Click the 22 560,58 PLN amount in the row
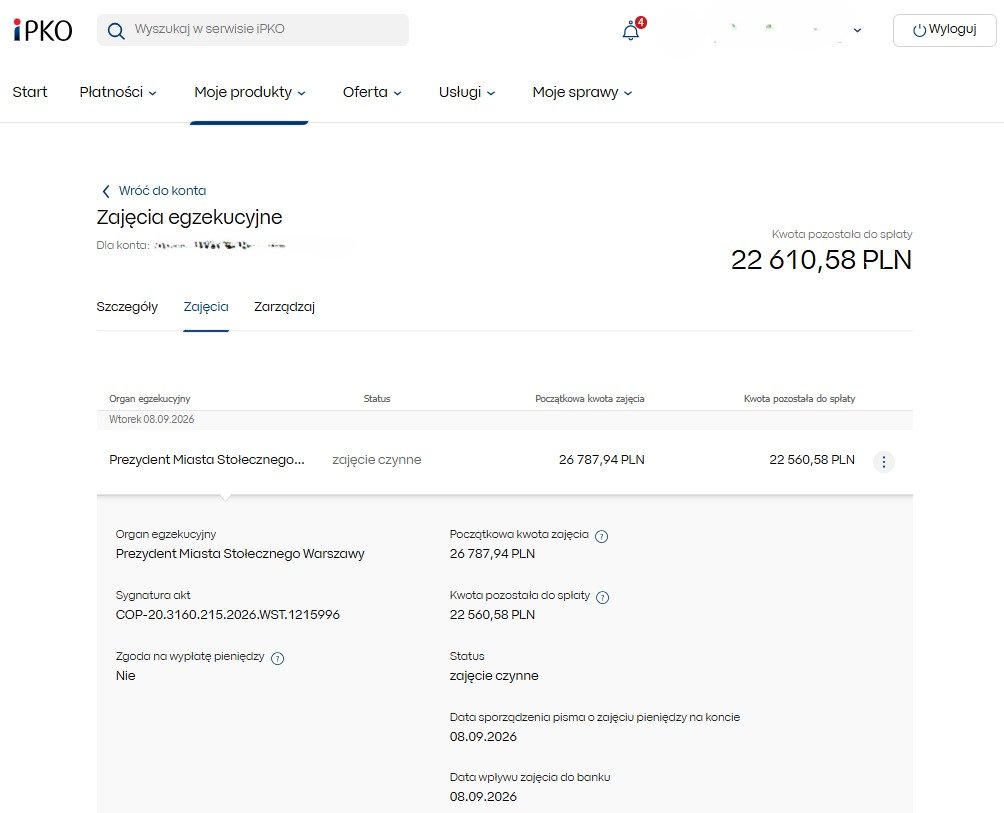 click(x=812, y=460)
